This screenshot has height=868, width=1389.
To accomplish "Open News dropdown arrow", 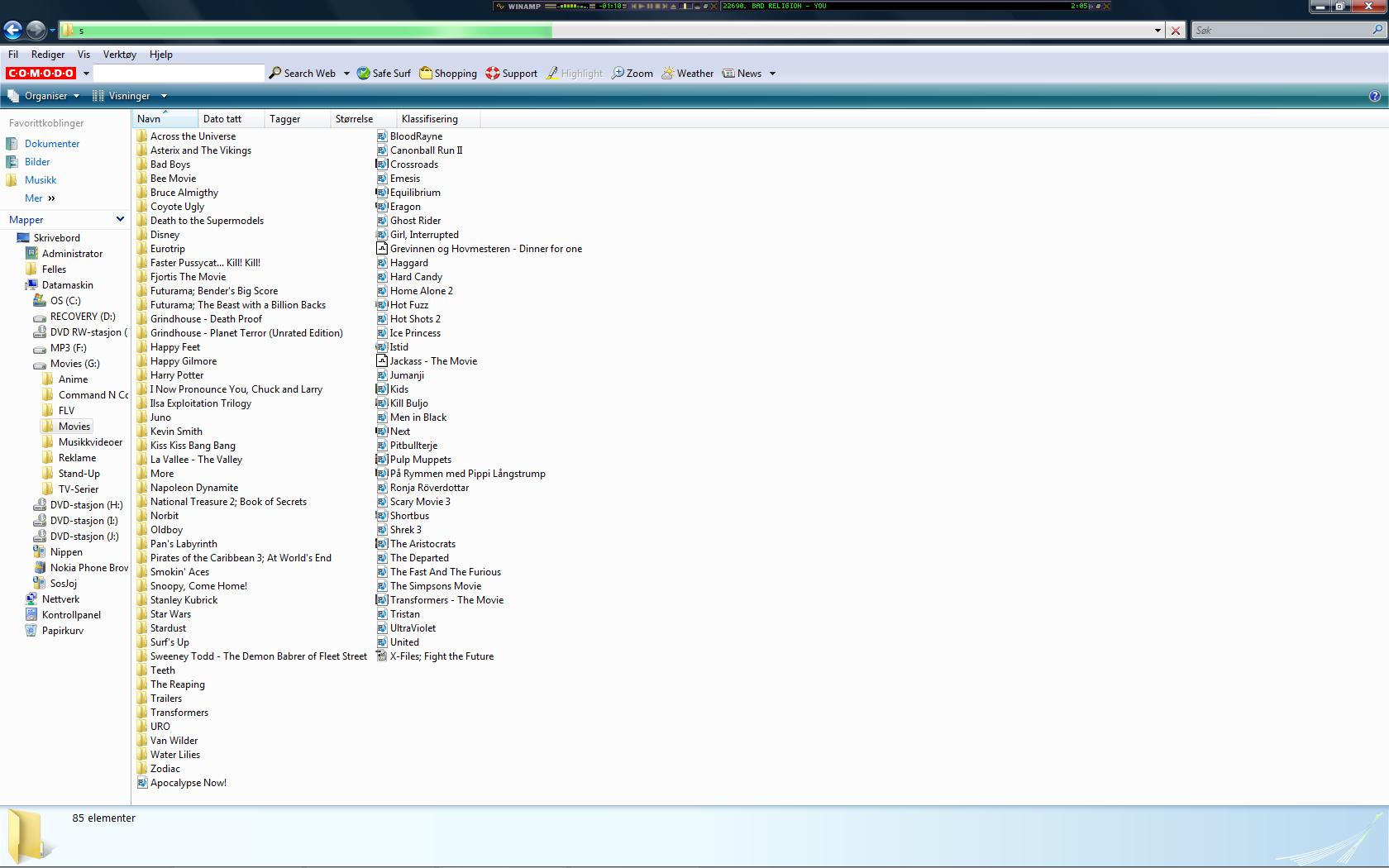I will coord(772,74).
